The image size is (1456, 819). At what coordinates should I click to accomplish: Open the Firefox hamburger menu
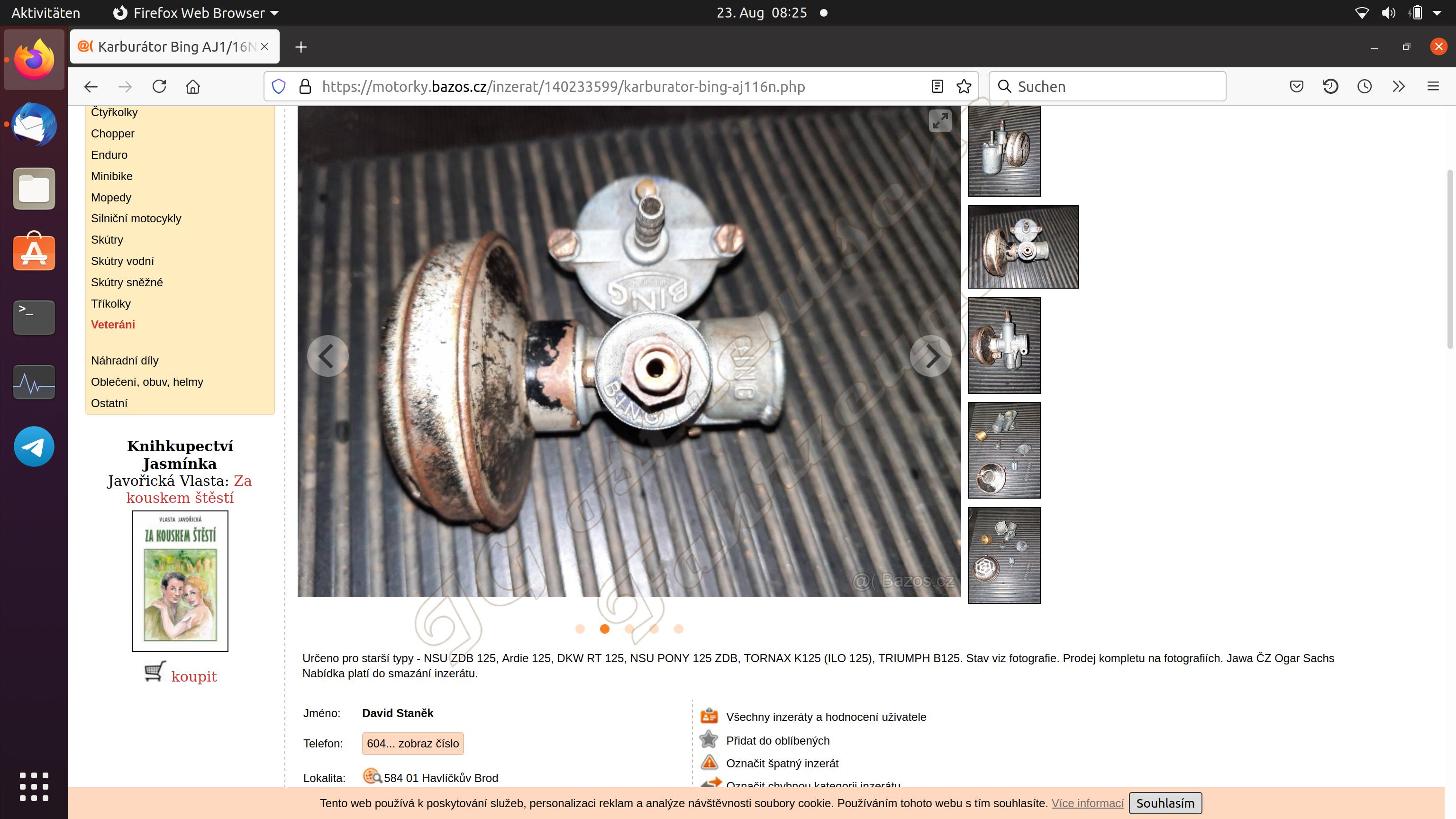click(1433, 86)
